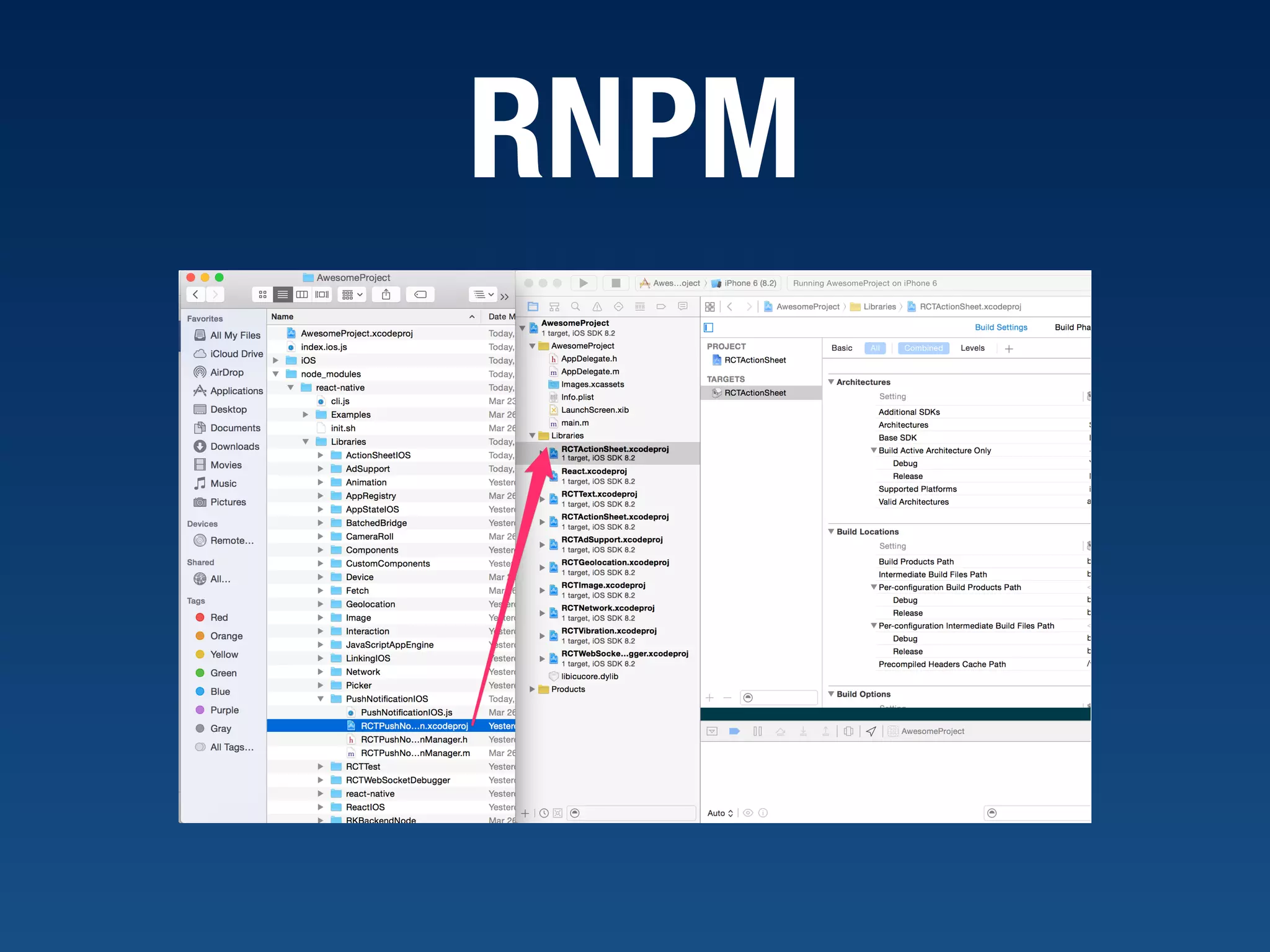Toggle breakpoints in the debug bar
Viewport: 1270px width, 952px height.
[734, 731]
